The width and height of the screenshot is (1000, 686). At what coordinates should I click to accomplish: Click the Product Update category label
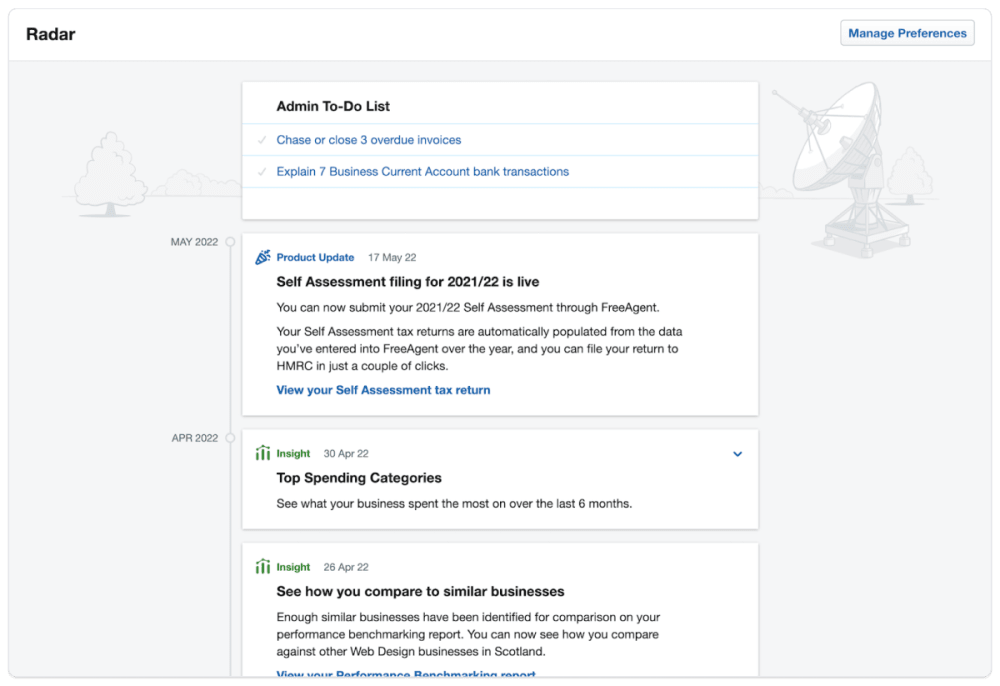(315, 258)
